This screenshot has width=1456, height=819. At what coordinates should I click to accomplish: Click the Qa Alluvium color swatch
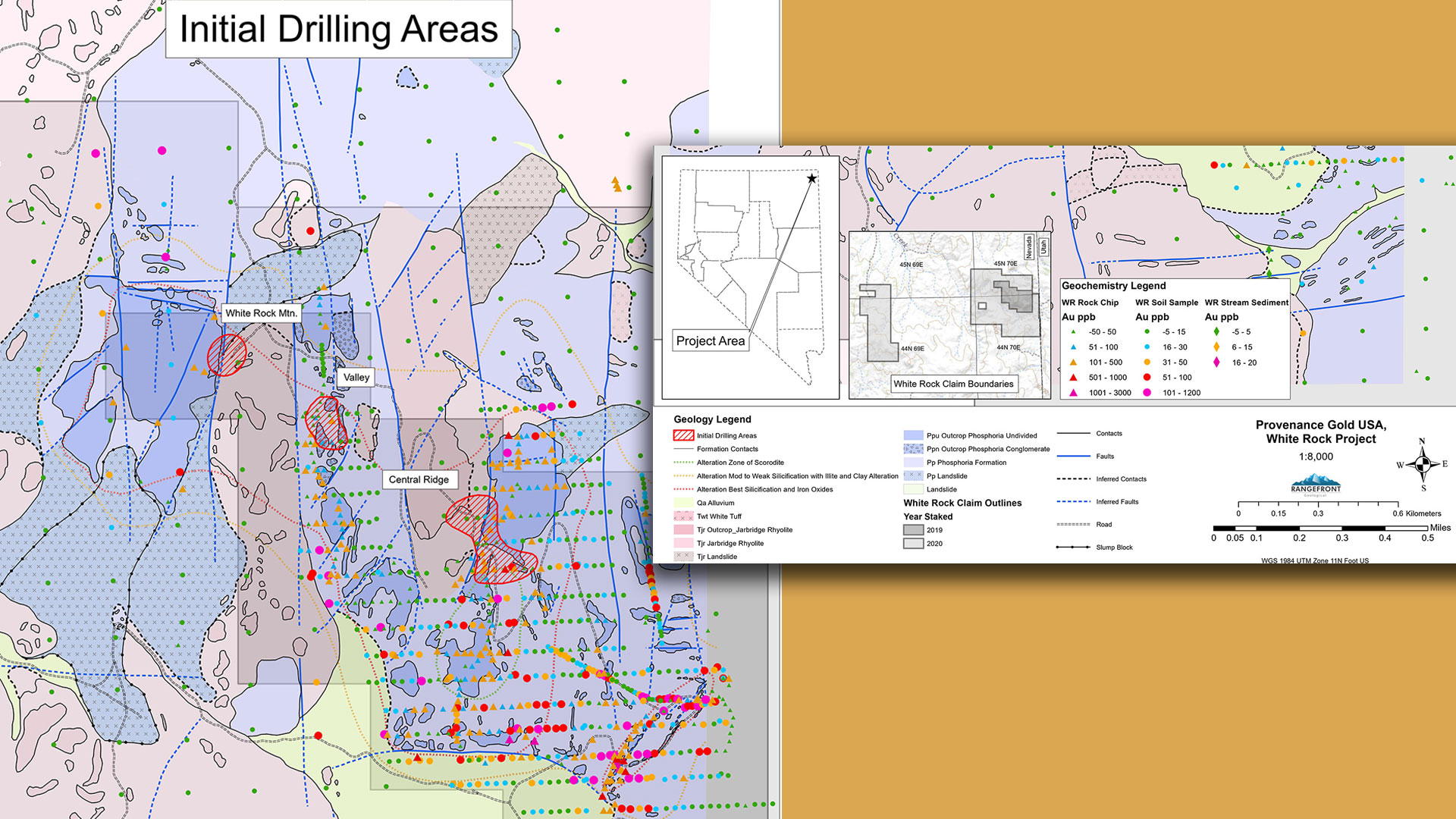click(683, 503)
